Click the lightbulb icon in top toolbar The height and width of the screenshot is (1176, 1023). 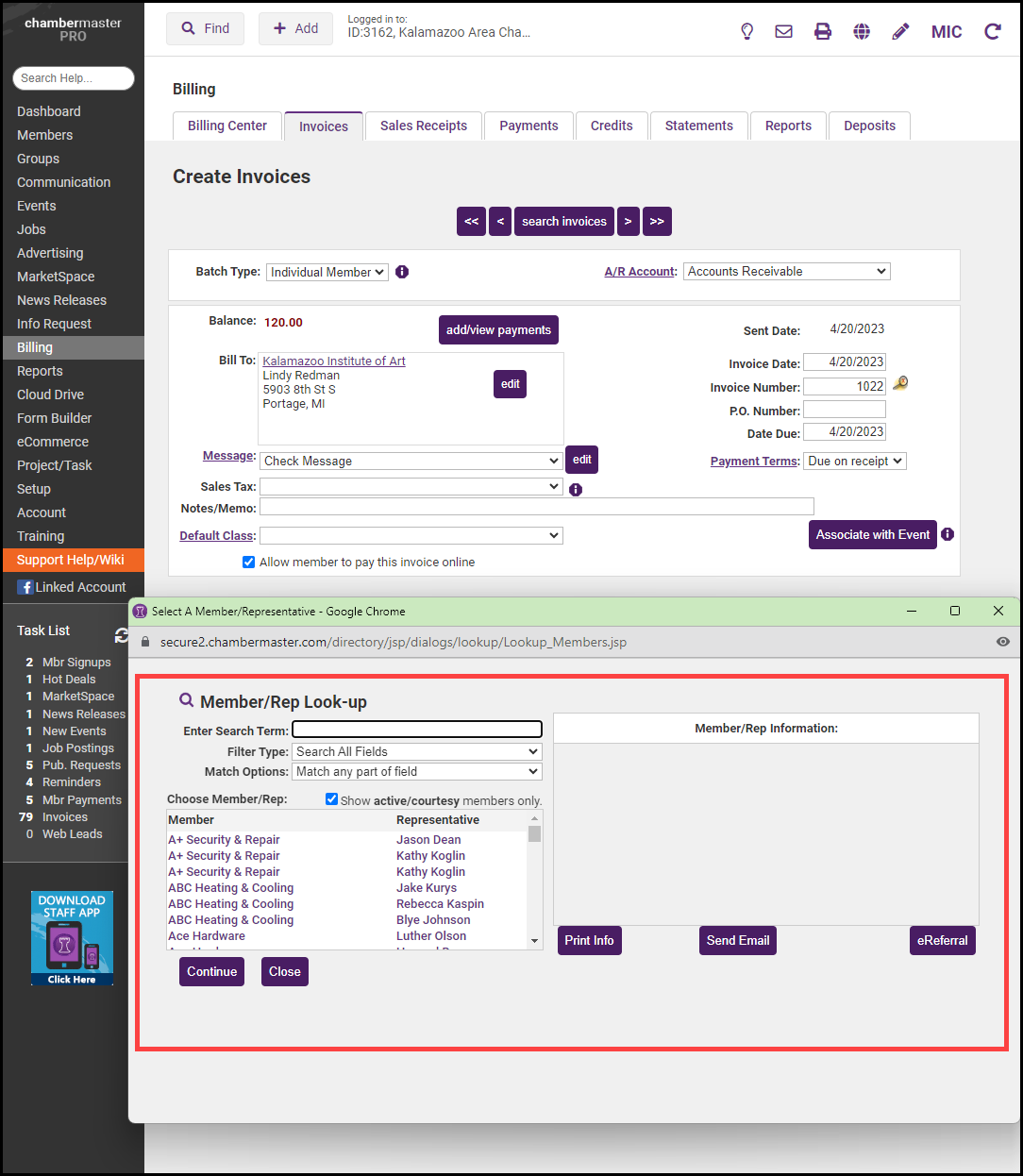pos(747,31)
